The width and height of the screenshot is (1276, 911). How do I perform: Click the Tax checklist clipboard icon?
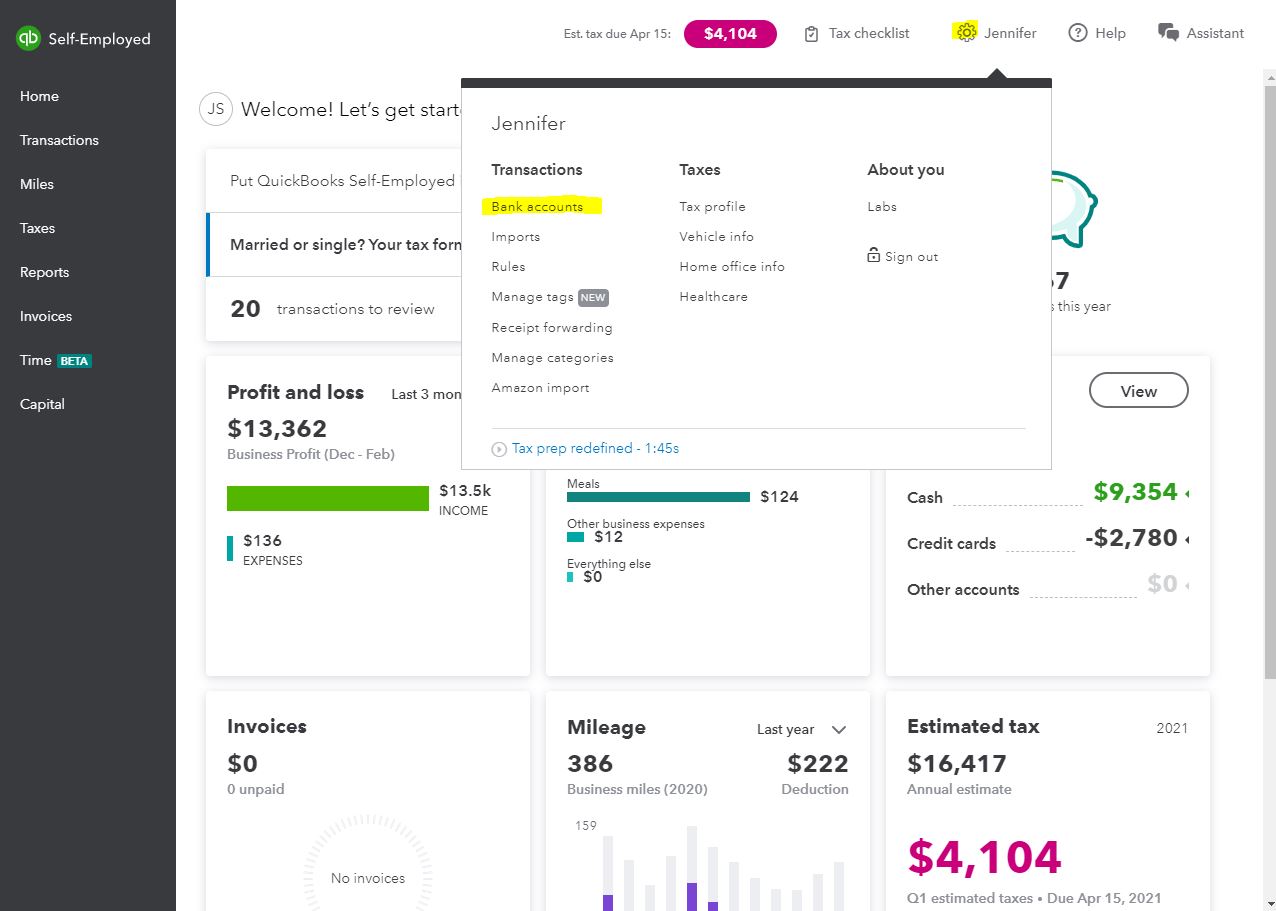click(x=811, y=34)
